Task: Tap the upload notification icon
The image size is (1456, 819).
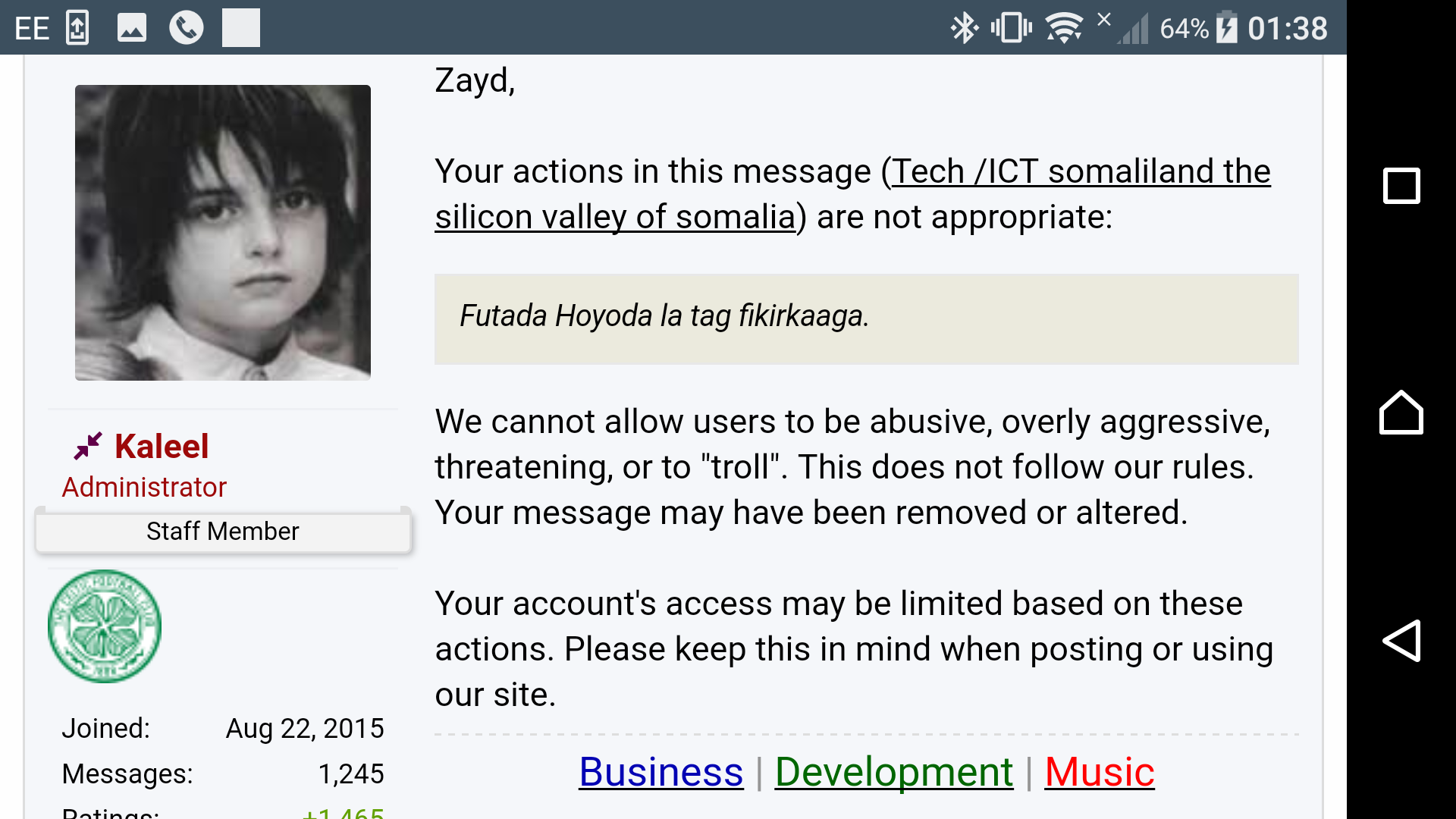Action: click(77, 28)
